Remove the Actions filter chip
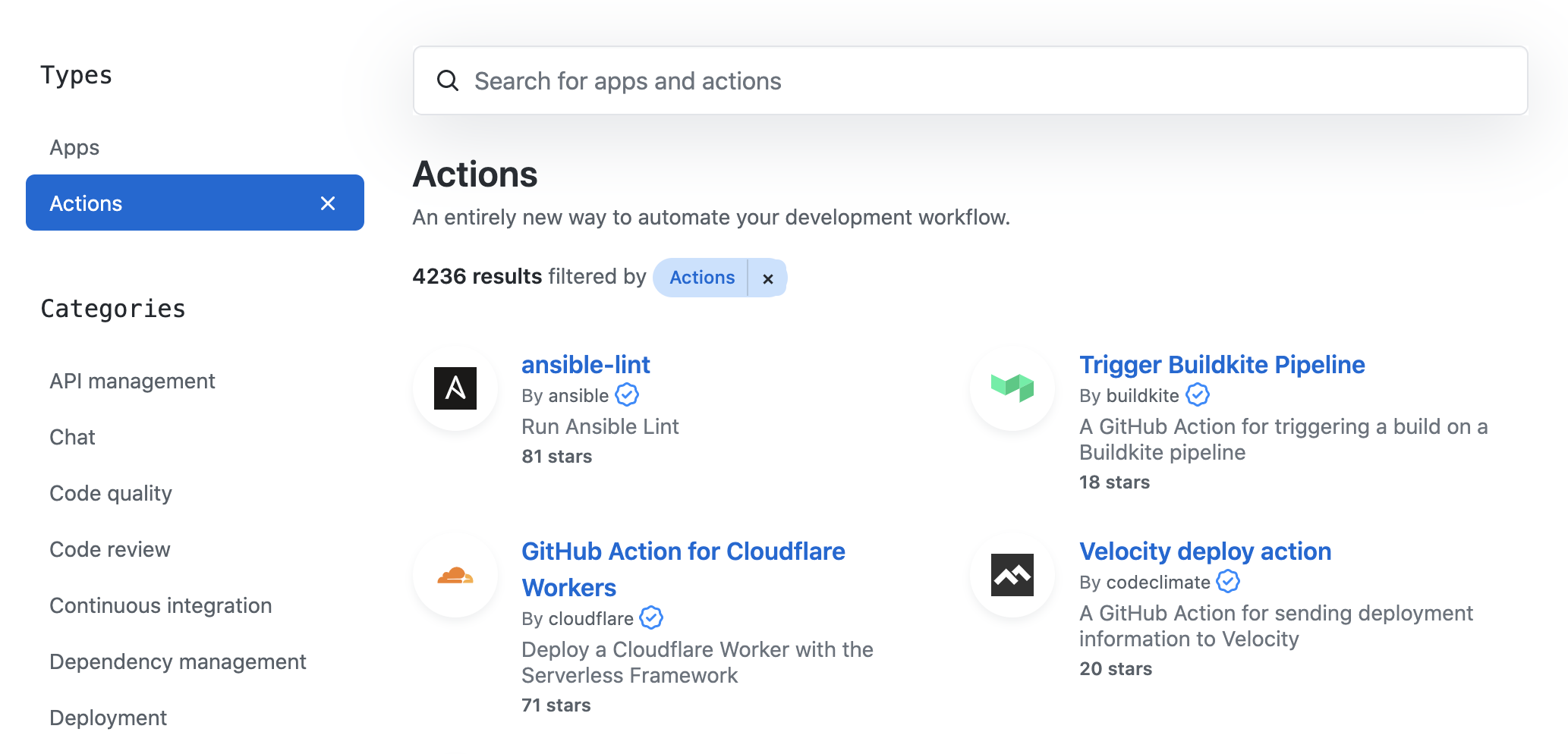Image resolution: width=1568 pixels, height=754 pixels. pyautogui.click(x=768, y=278)
